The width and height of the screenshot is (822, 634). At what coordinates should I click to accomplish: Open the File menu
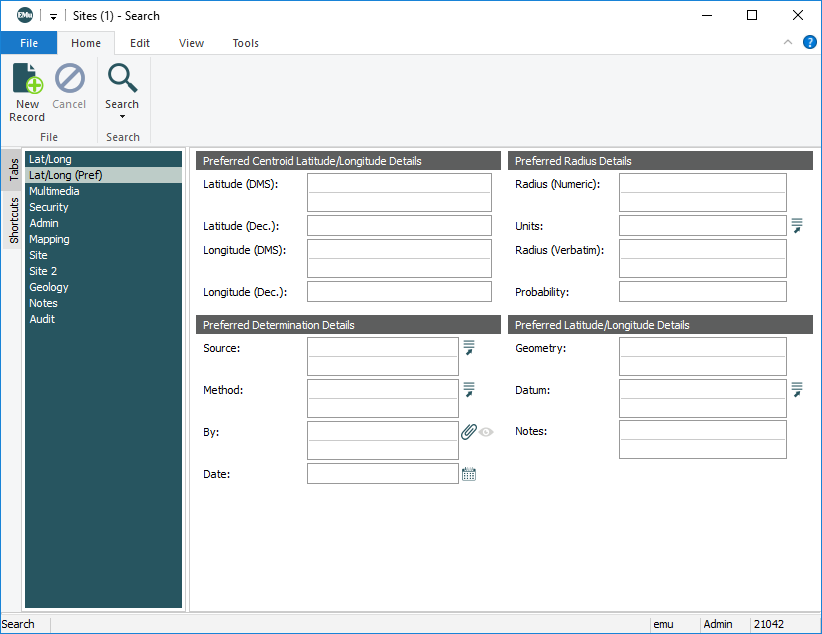coord(29,43)
